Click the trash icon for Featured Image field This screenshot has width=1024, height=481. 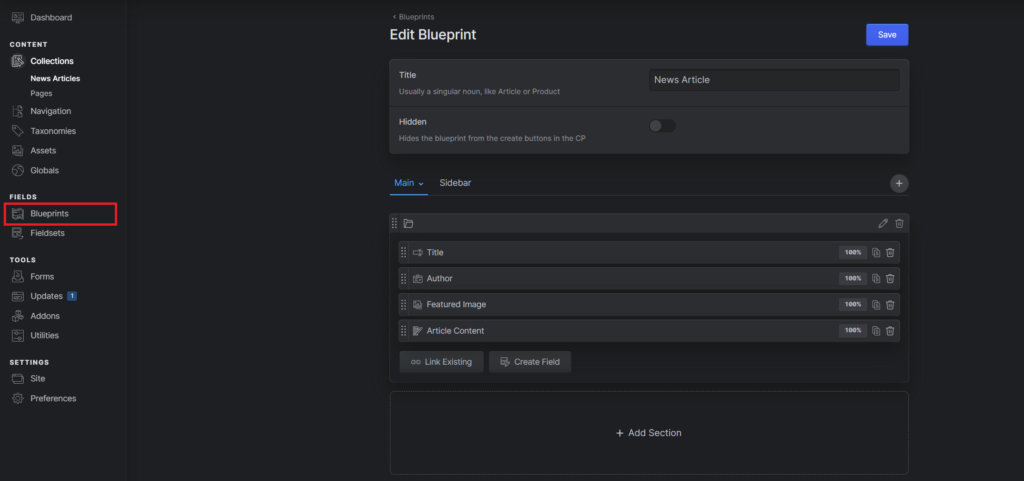pos(890,305)
